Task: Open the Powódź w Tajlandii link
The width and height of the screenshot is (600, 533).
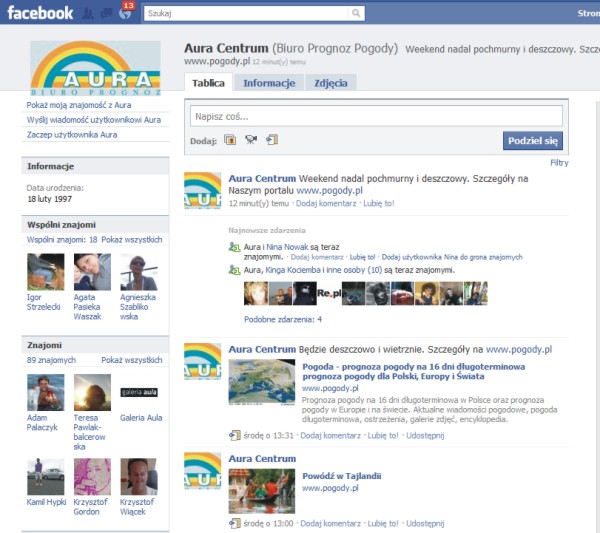Action: tap(342, 476)
